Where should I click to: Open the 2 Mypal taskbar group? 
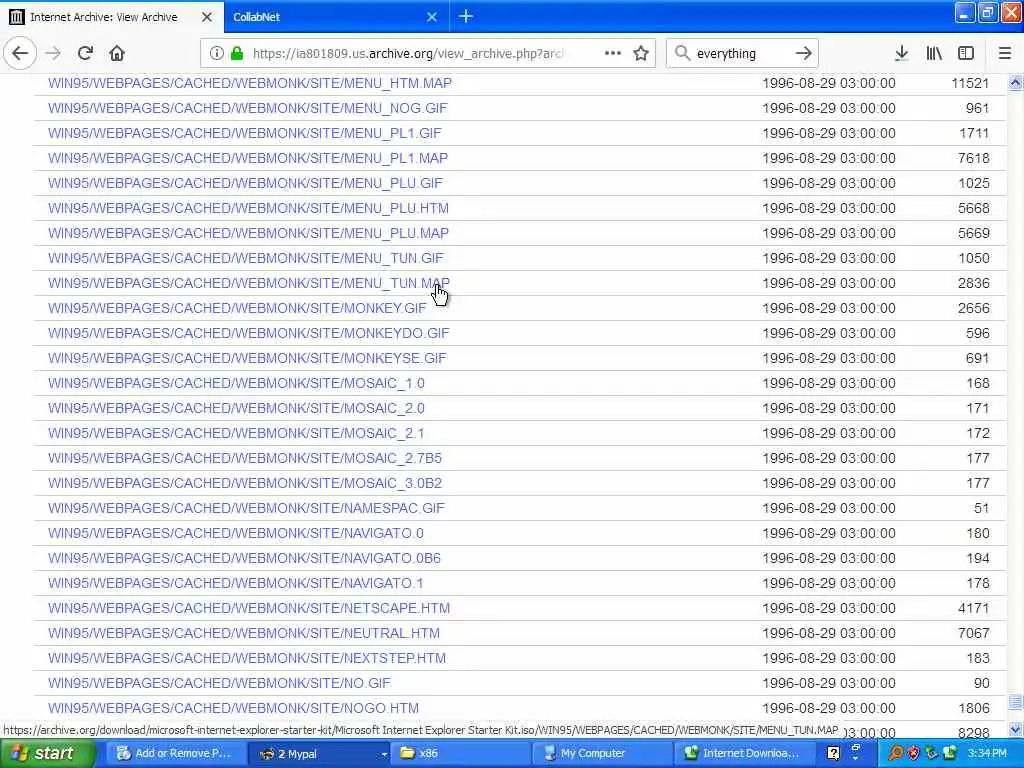click(x=319, y=753)
